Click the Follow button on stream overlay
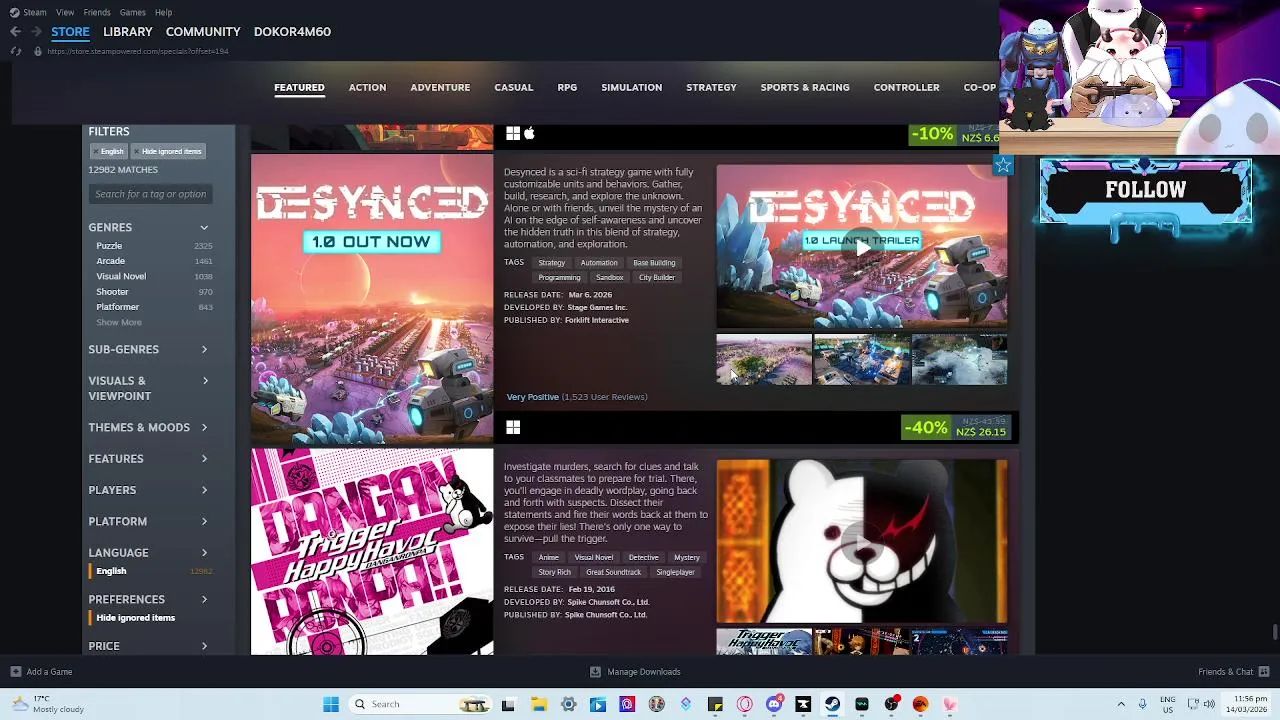This screenshot has width=1280, height=720. [x=1146, y=190]
